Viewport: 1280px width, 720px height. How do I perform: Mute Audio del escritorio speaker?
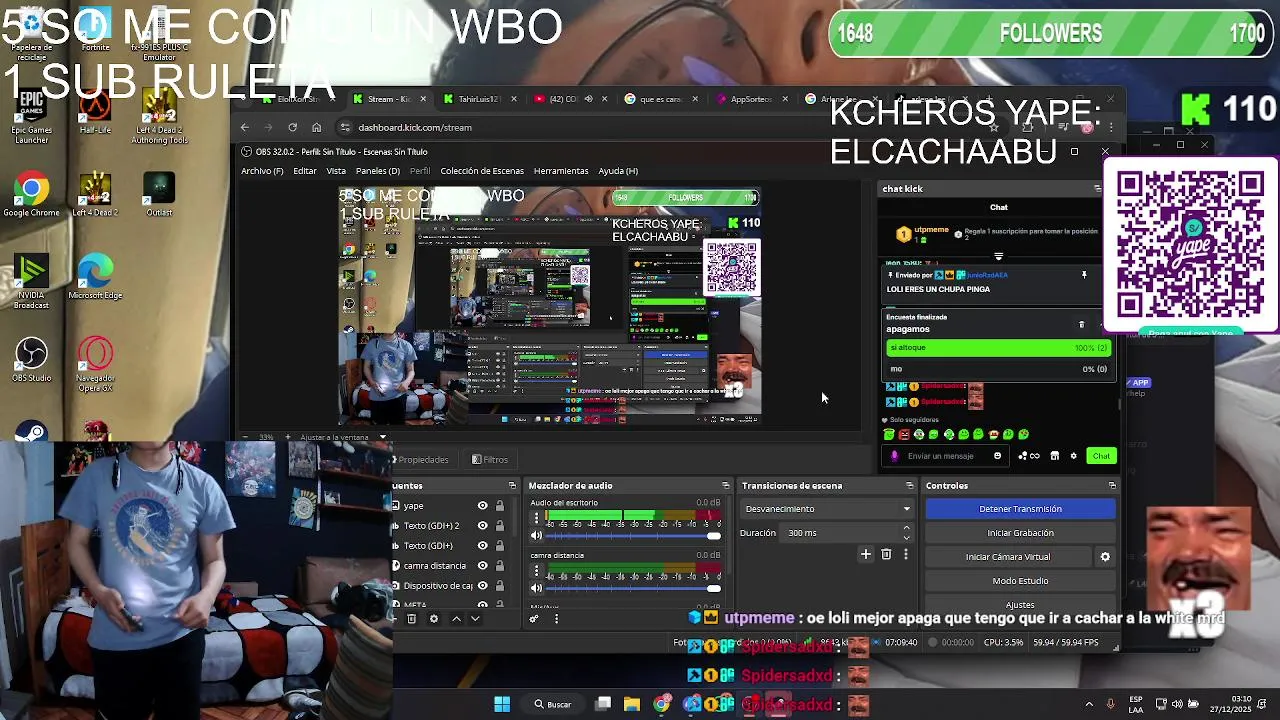536,536
